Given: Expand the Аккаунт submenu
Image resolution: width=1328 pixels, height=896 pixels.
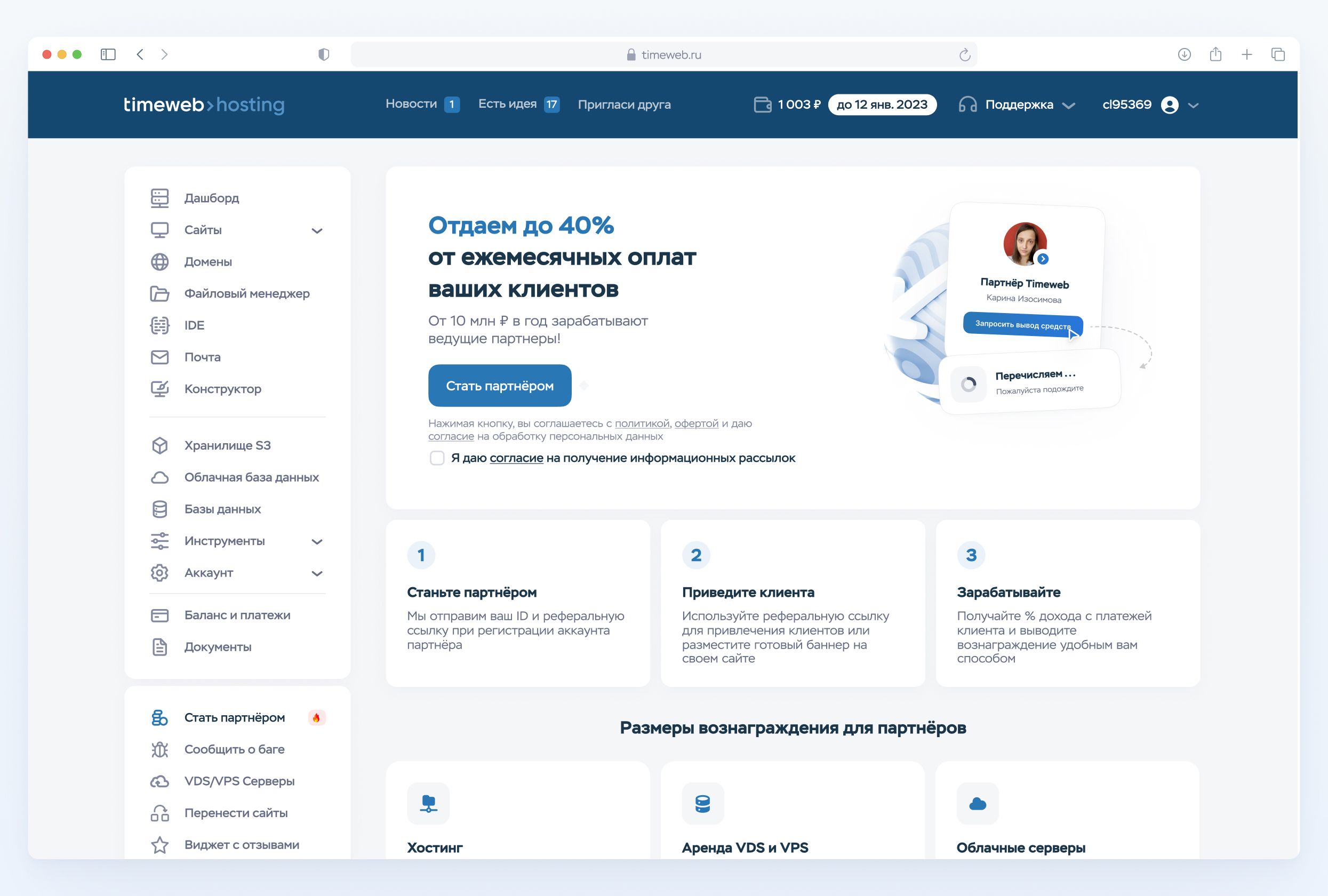Looking at the screenshot, I should click(318, 573).
